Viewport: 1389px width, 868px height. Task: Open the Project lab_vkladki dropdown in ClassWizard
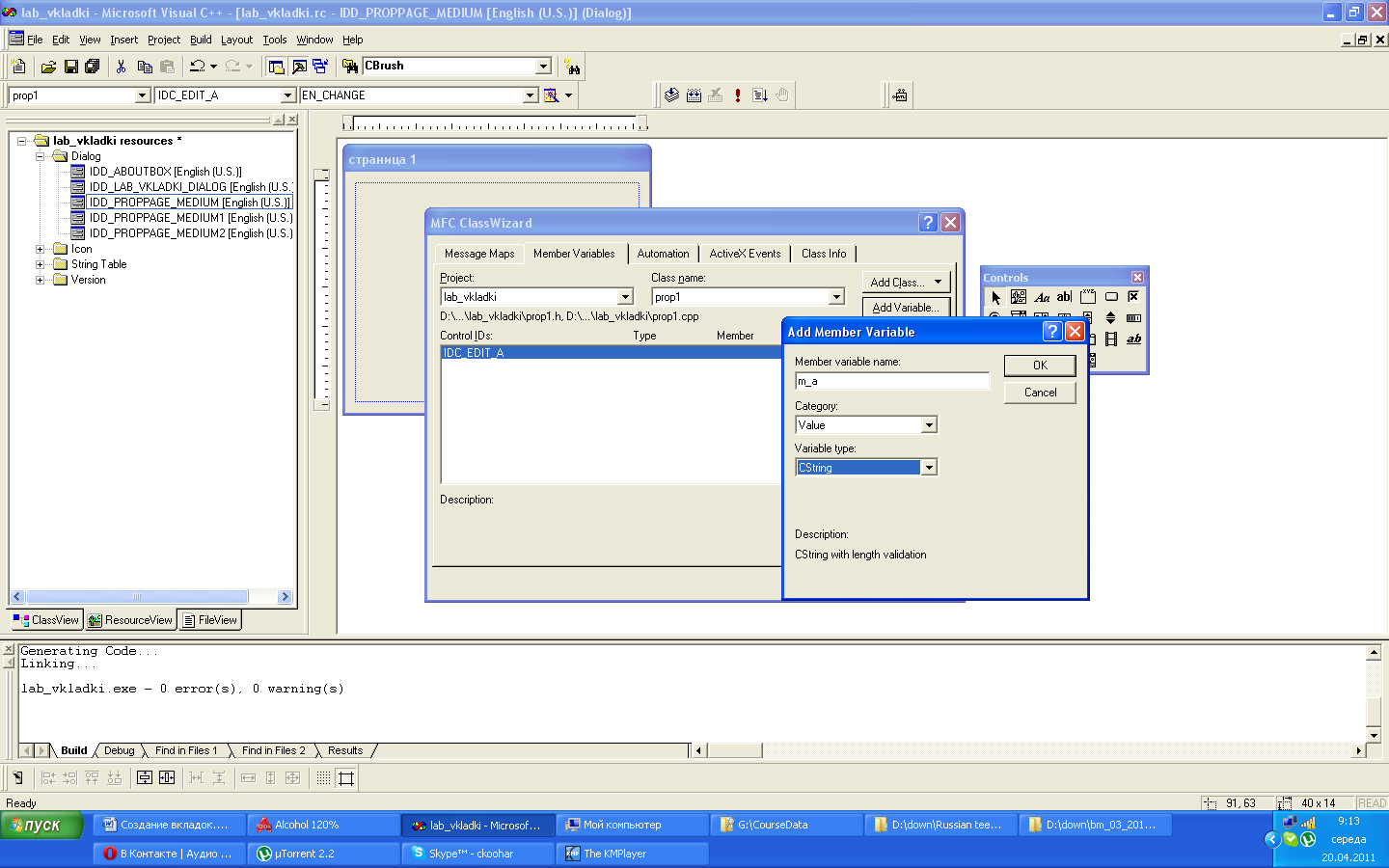click(625, 297)
